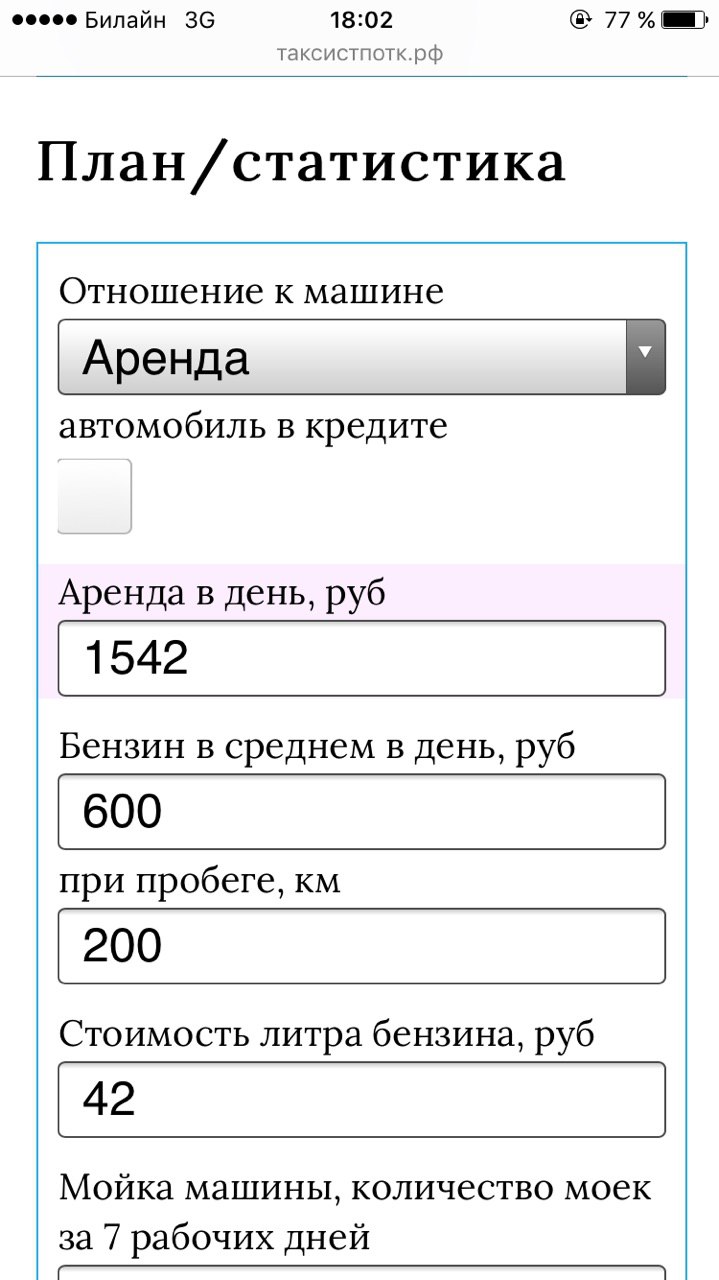Image resolution: width=719 pixels, height=1280 pixels.
Task: Tap the 3G network indicator
Action: pyautogui.click(x=199, y=20)
